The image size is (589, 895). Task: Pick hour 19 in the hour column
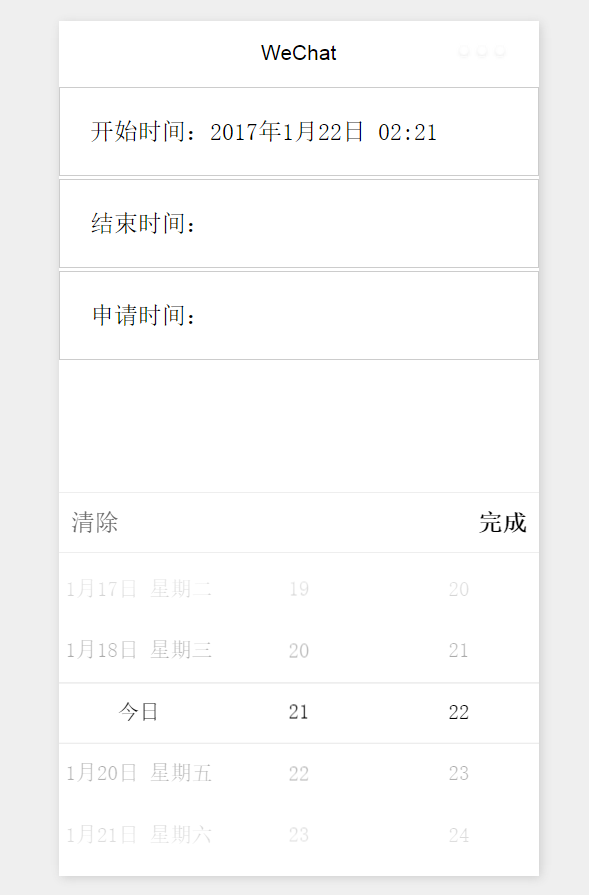tap(298, 588)
